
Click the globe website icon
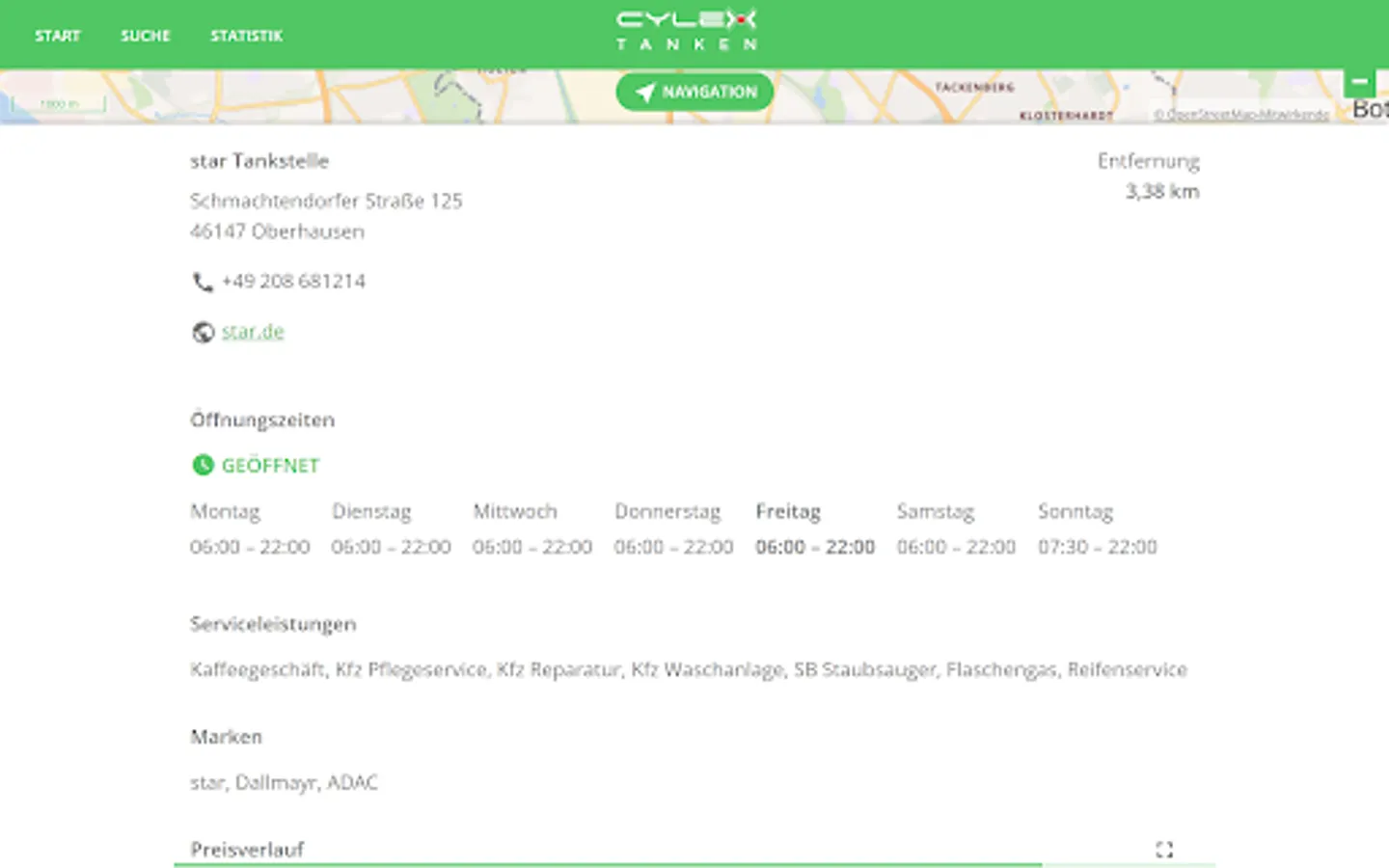click(x=203, y=332)
